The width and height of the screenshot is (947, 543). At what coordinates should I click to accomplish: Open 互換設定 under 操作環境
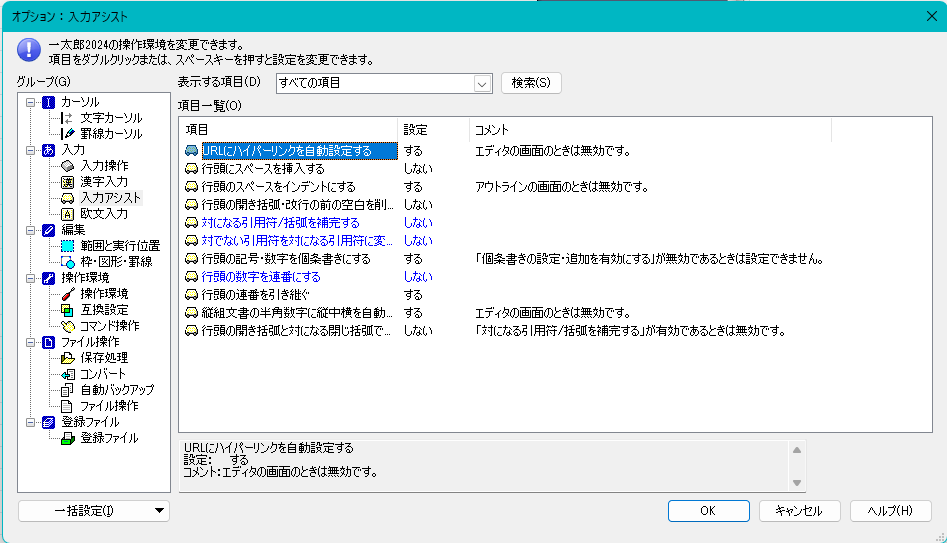[x=104, y=309]
